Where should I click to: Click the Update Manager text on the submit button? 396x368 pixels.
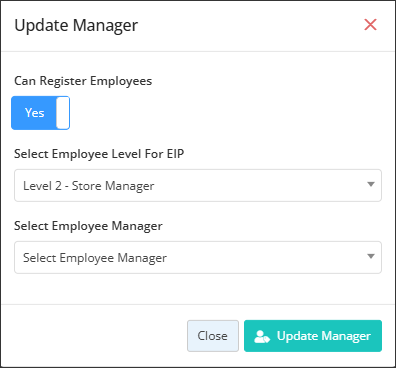[x=324, y=336]
